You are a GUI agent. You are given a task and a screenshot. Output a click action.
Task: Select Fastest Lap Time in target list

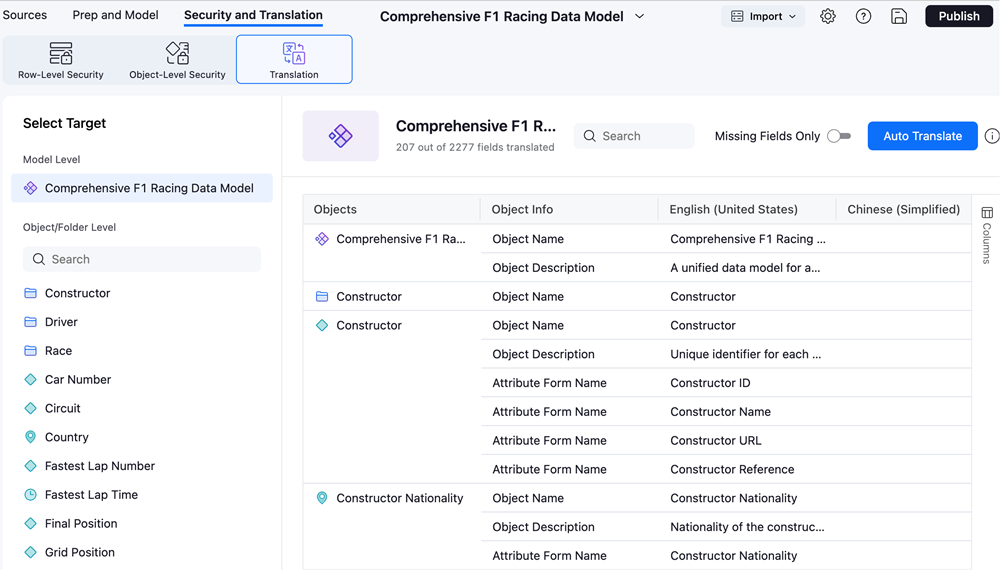coord(91,495)
